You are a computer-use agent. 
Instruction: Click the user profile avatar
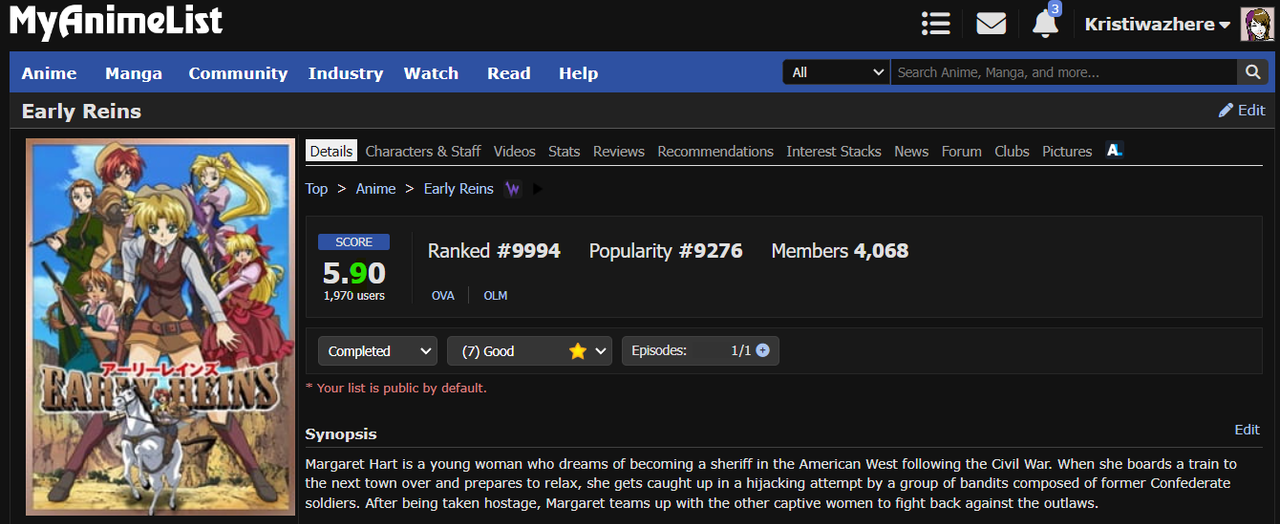coord(1257,24)
